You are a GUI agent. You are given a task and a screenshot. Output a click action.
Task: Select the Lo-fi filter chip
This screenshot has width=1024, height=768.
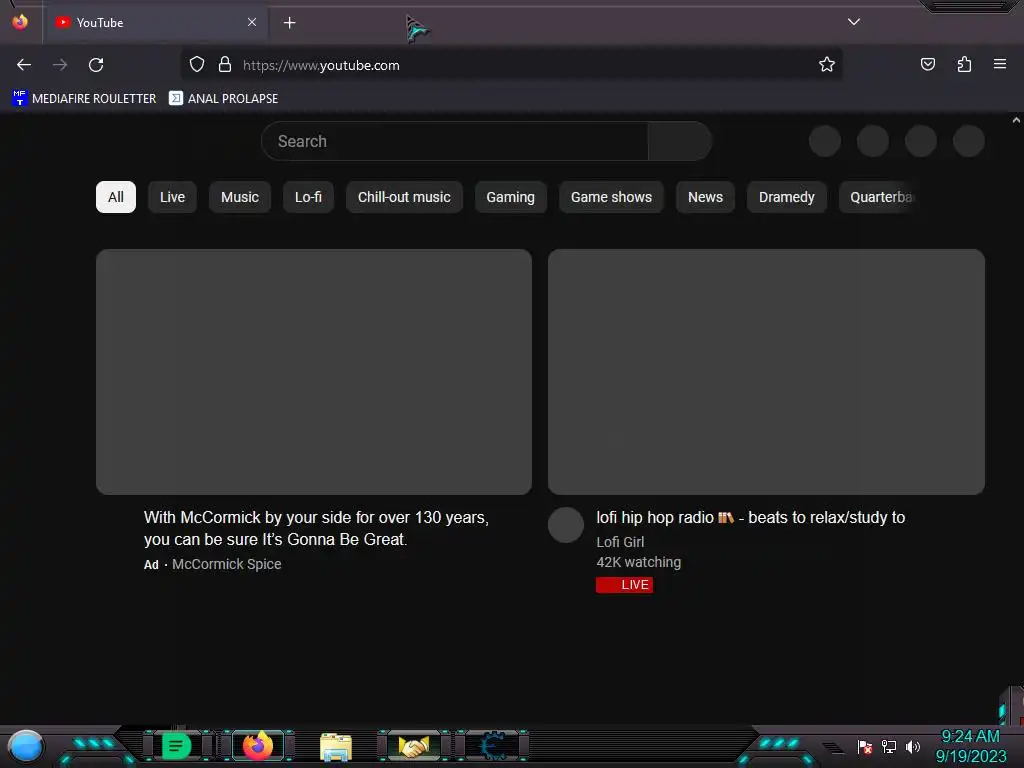point(308,197)
